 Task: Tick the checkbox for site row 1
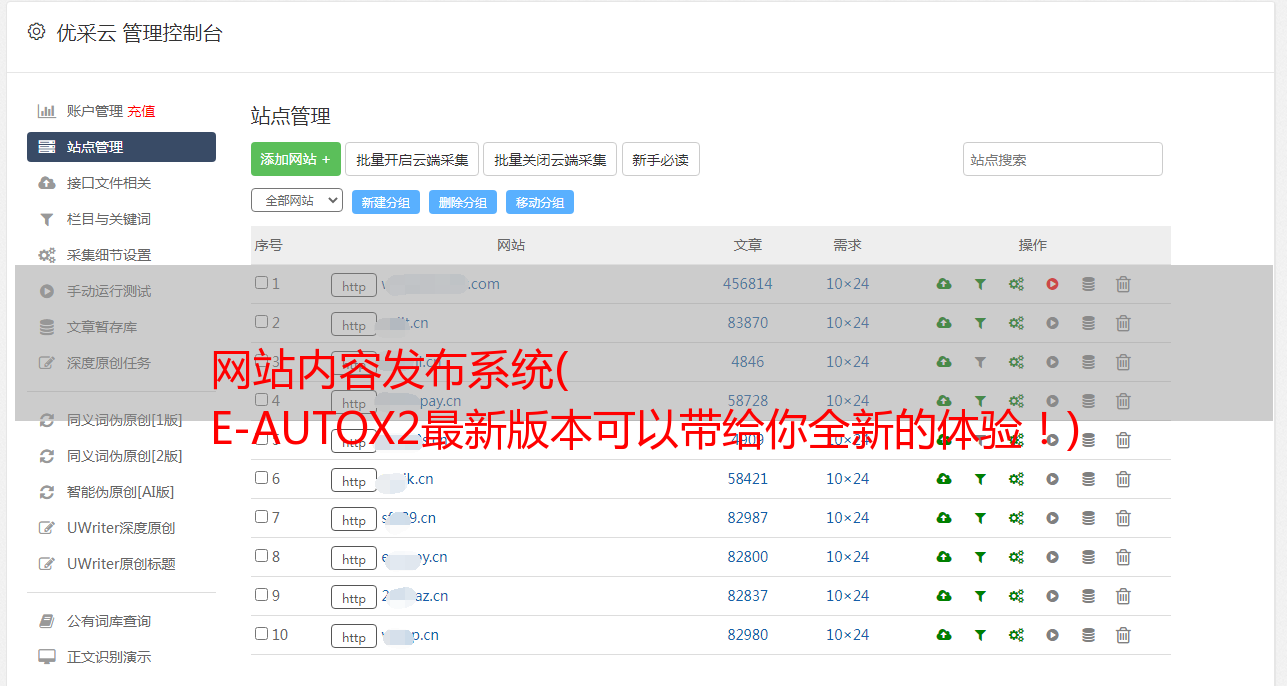pos(261,283)
